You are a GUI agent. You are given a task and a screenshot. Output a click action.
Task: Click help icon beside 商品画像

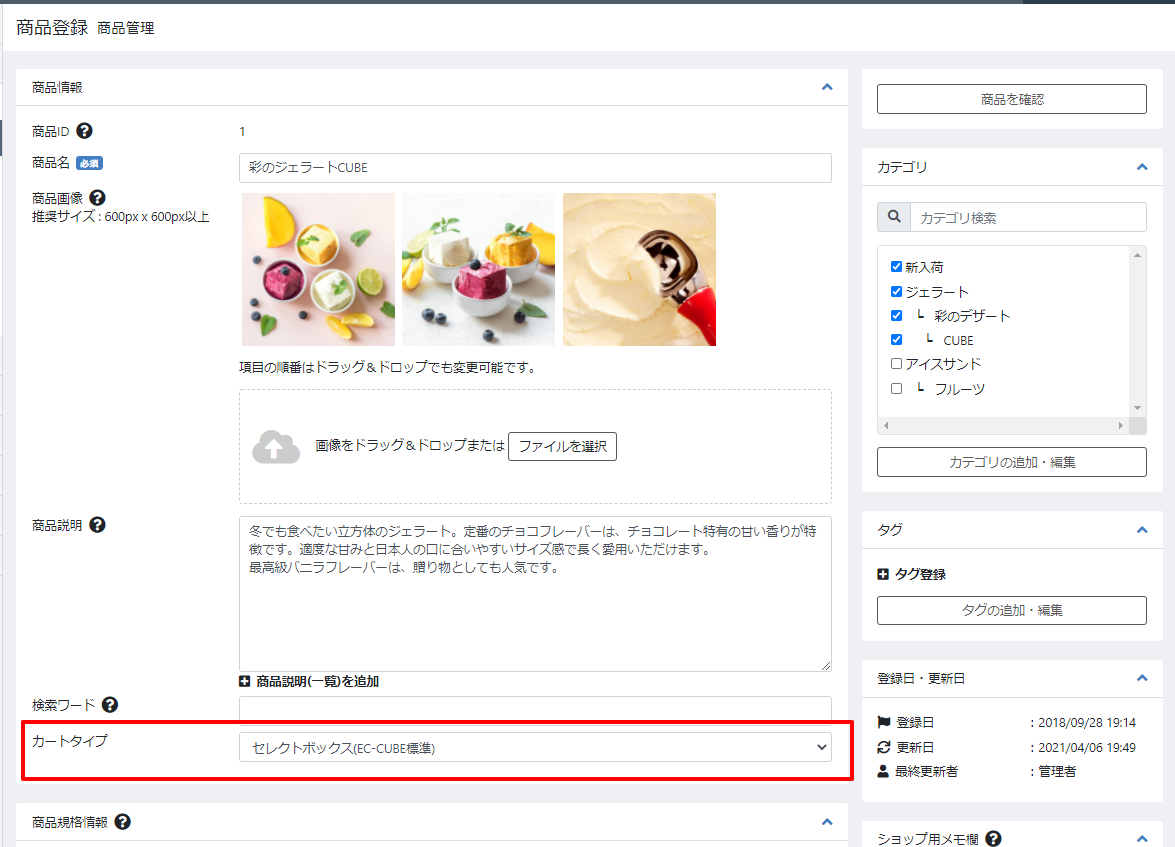pyautogui.click(x=97, y=198)
